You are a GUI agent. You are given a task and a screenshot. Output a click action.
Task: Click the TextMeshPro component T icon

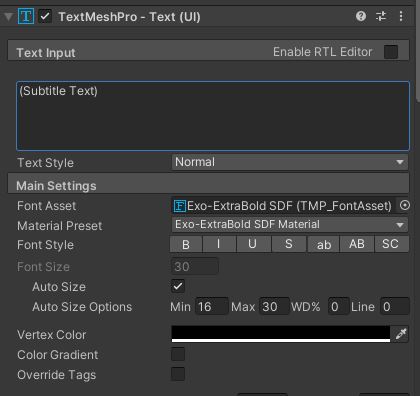[26, 17]
